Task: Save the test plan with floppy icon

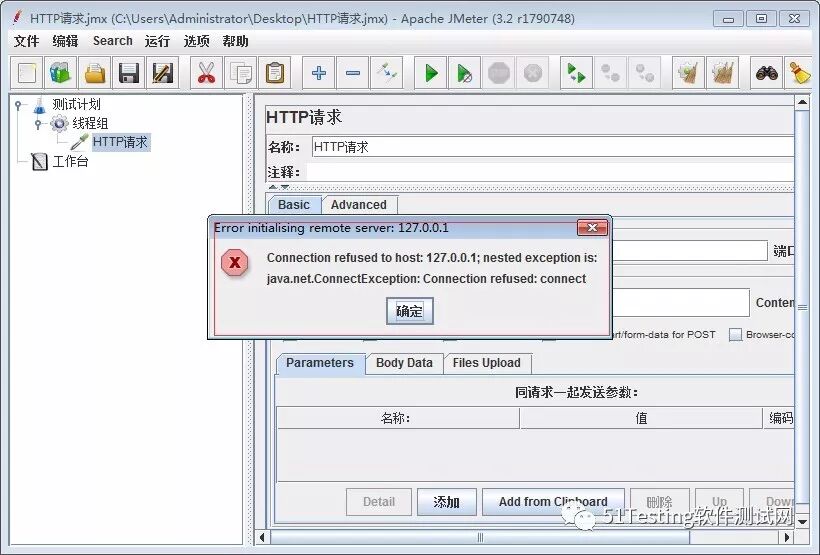Action: pyautogui.click(x=129, y=73)
